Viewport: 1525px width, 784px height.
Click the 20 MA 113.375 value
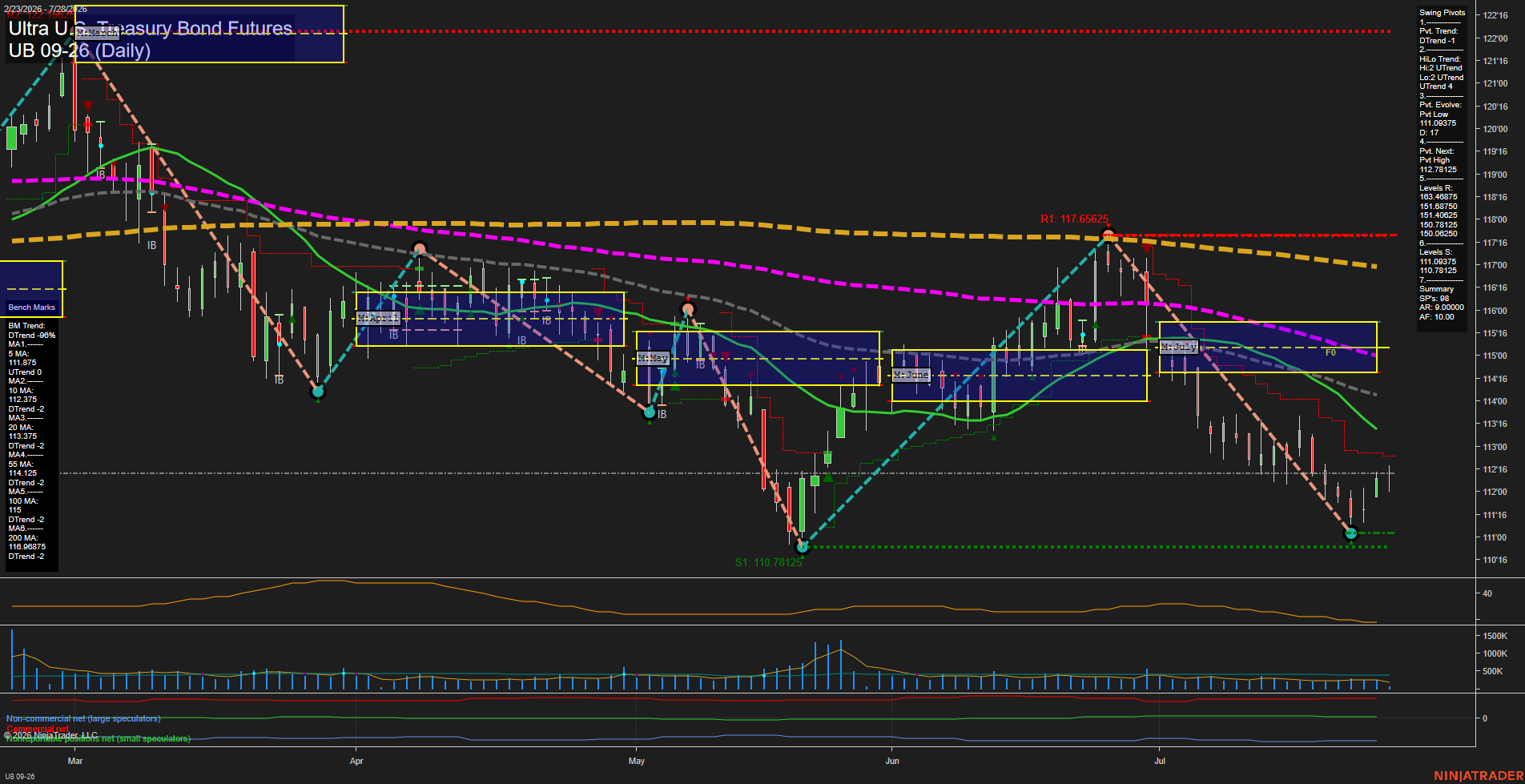pos(22,436)
